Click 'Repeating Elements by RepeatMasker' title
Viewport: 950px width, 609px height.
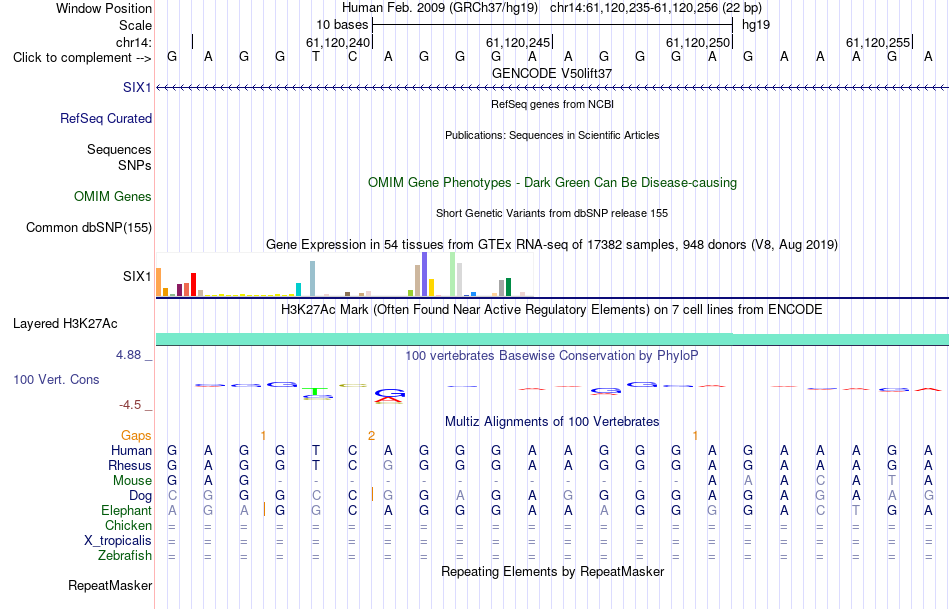pyautogui.click(x=553, y=571)
